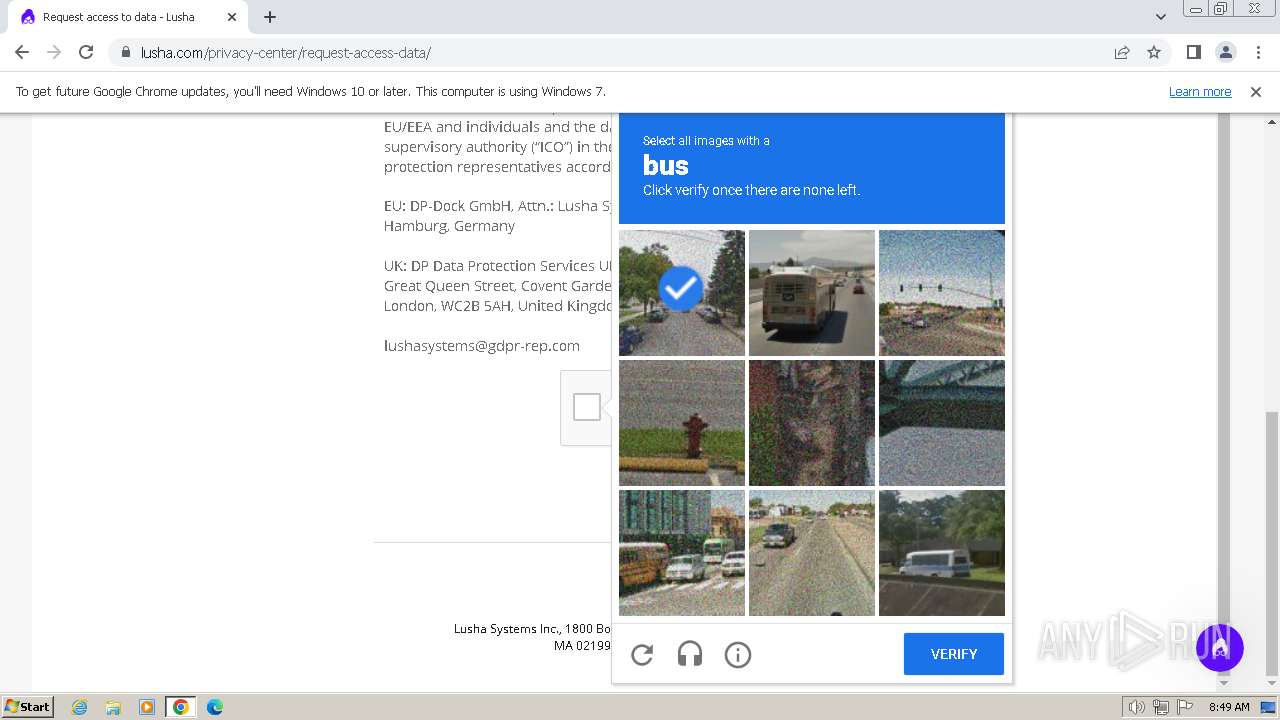The height and width of the screenshot is (720, 1280).
Task: Launch Microsoft Edge from the taskbar
Action: point(215,707)
